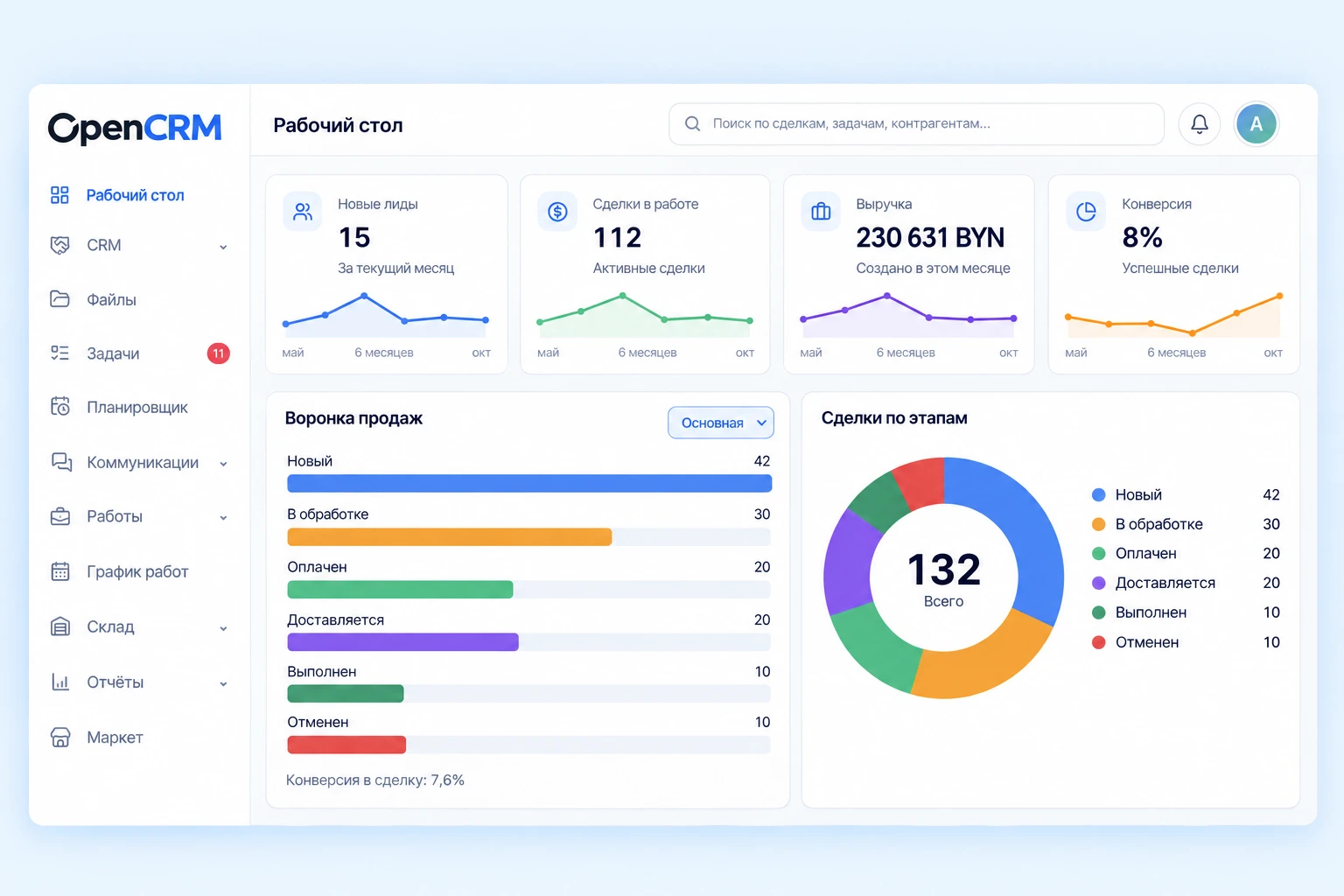Screen dimensions: 1344x896
Task: Open the Основная funnel dropdown
Action: click(721, 423)
